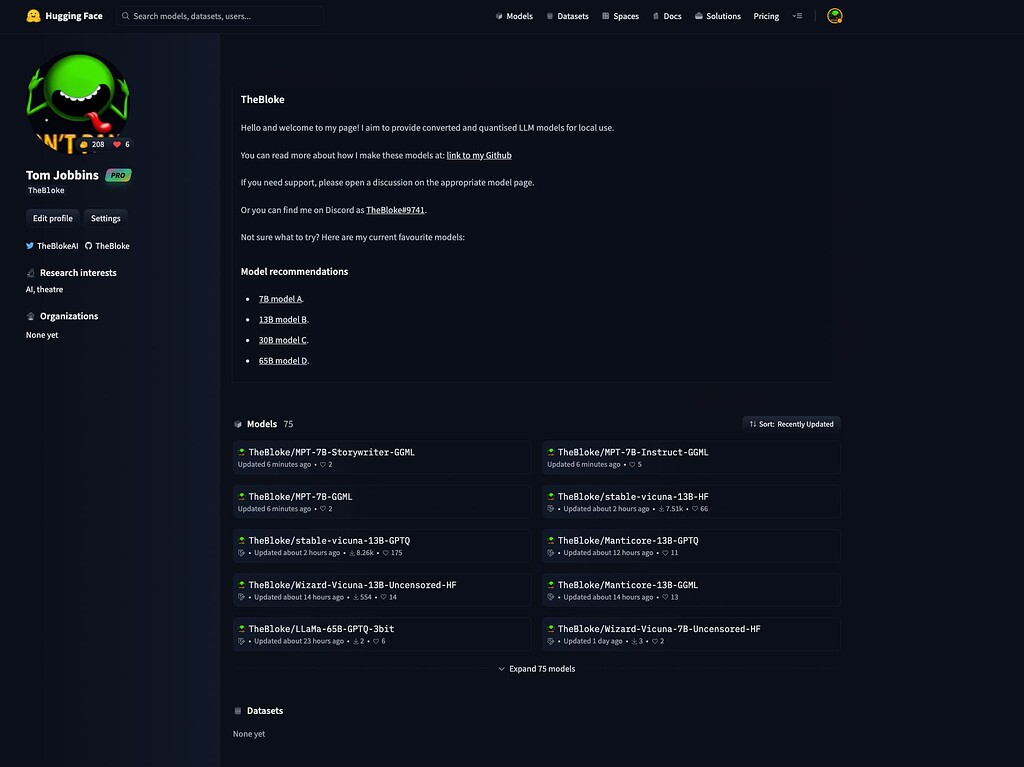Open the 65B model D recommendation link

(x=282, y=360)
